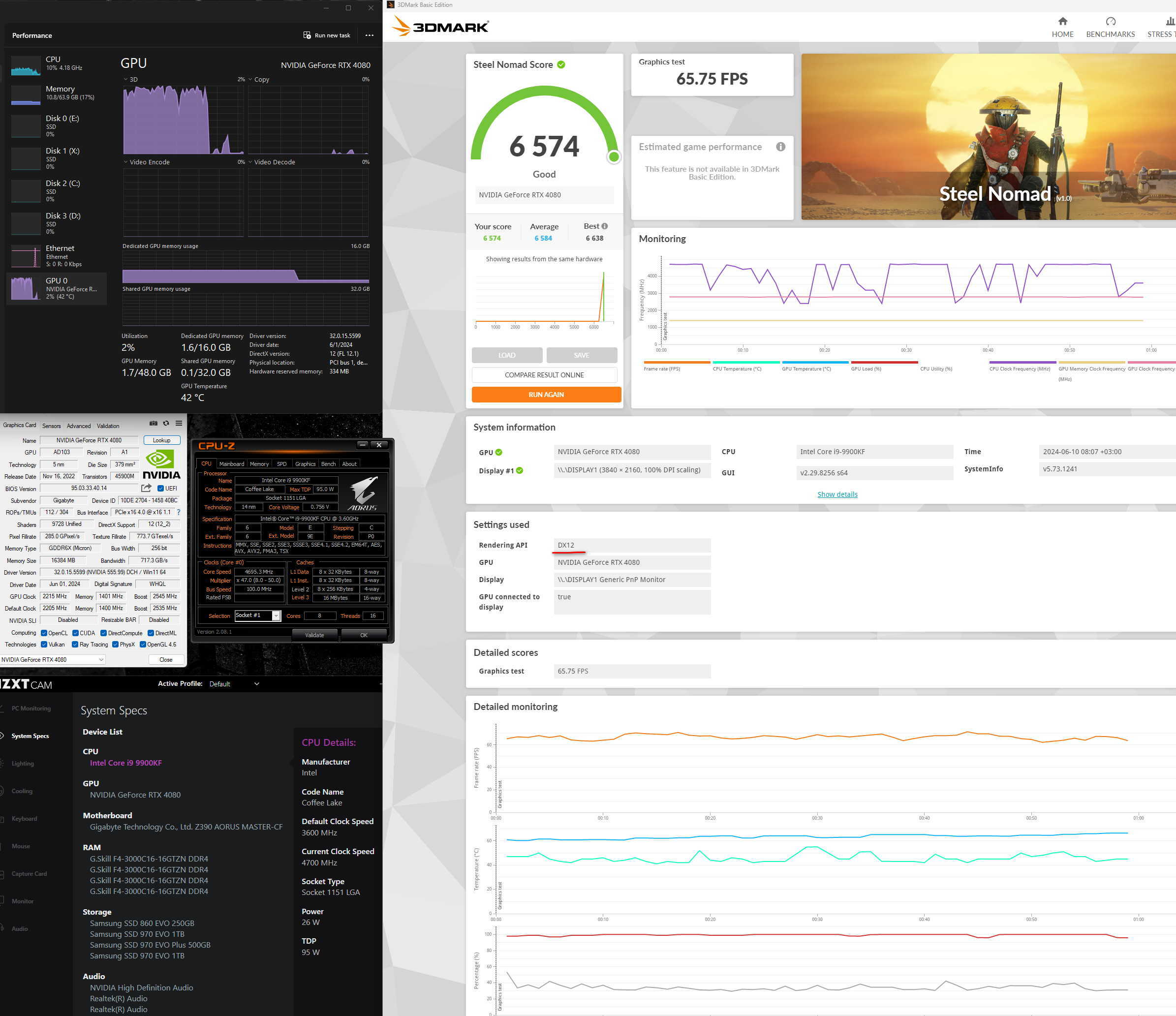Viewport: 1176px width, 1016px height.
Task: Click the orange Run Again button
Action: tap(546, 395)
